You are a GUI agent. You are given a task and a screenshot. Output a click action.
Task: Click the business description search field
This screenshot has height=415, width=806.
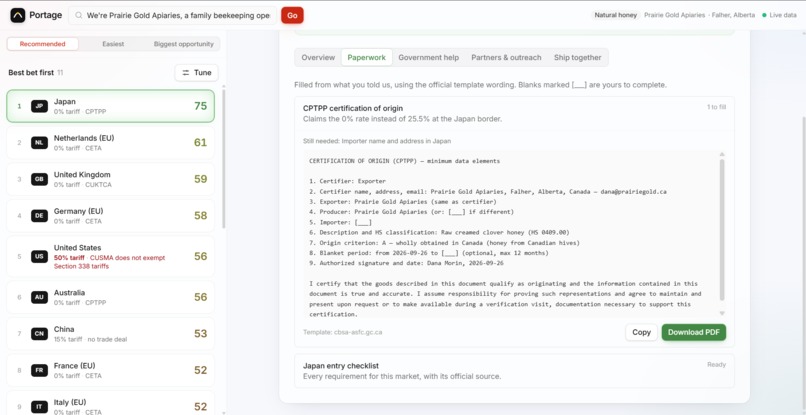(173, 15)
